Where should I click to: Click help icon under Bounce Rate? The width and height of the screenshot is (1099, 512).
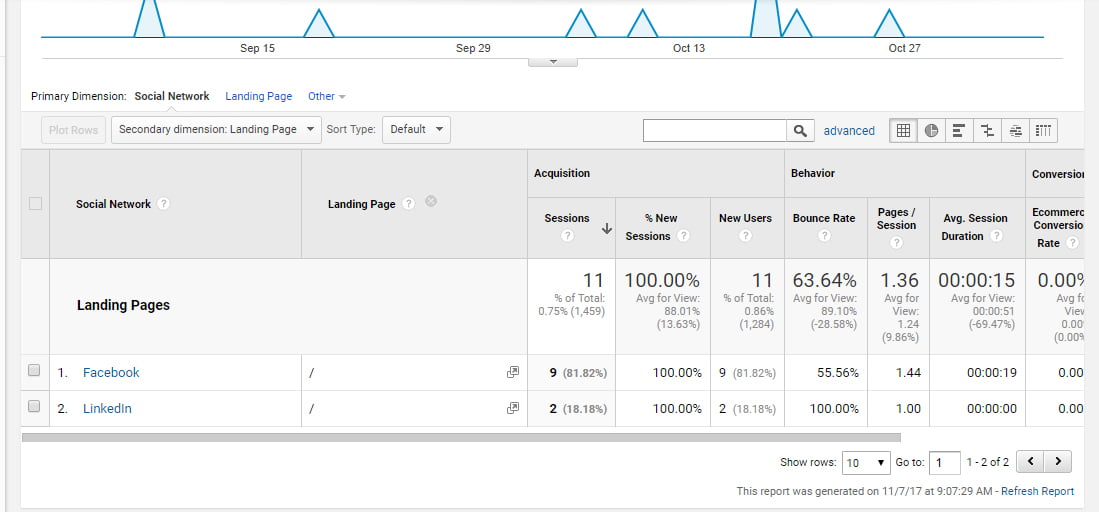click(x=824, y=236)
